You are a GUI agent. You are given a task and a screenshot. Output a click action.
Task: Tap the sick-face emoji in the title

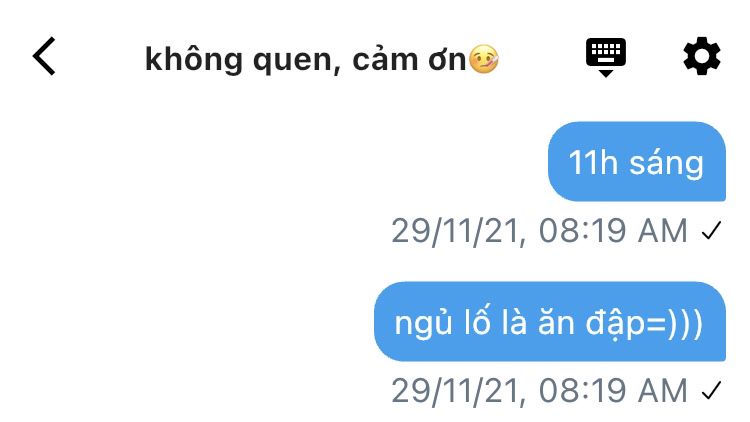484,59
